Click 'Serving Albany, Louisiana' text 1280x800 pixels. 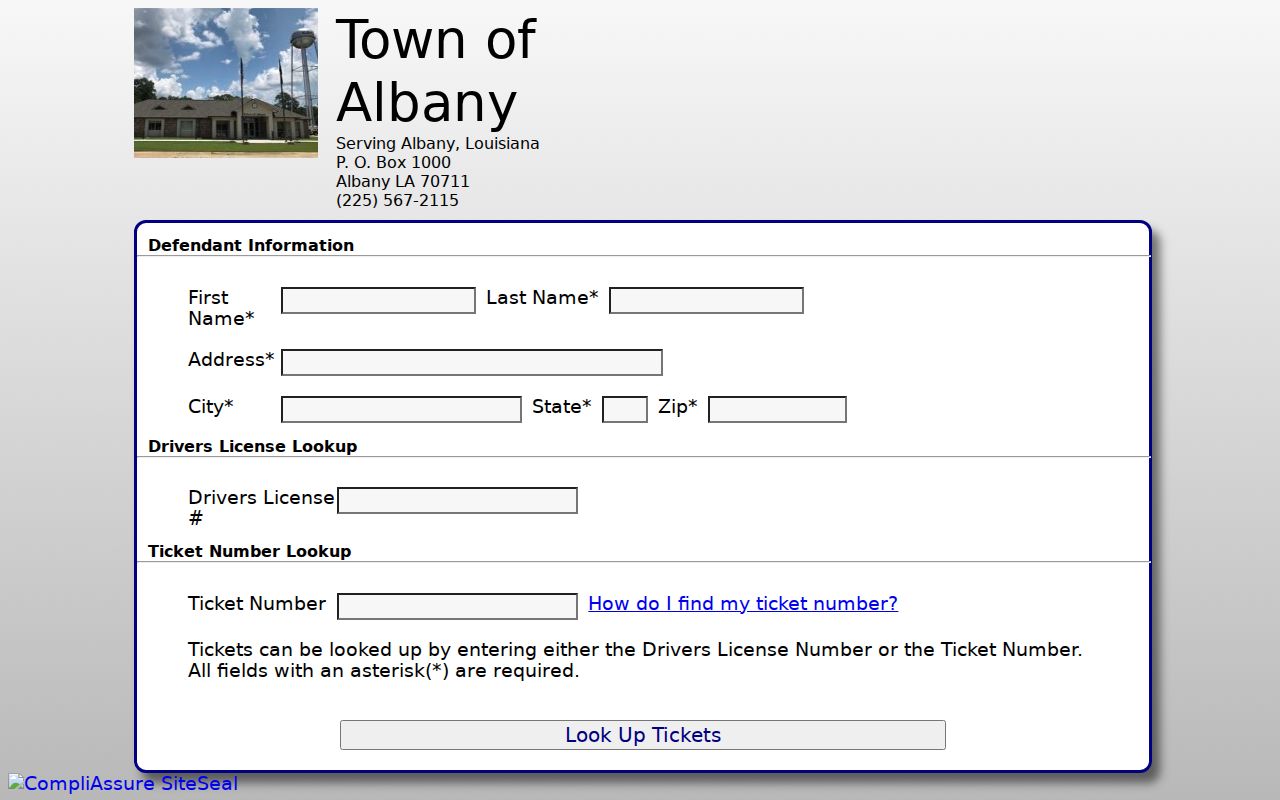pos(437,143)
